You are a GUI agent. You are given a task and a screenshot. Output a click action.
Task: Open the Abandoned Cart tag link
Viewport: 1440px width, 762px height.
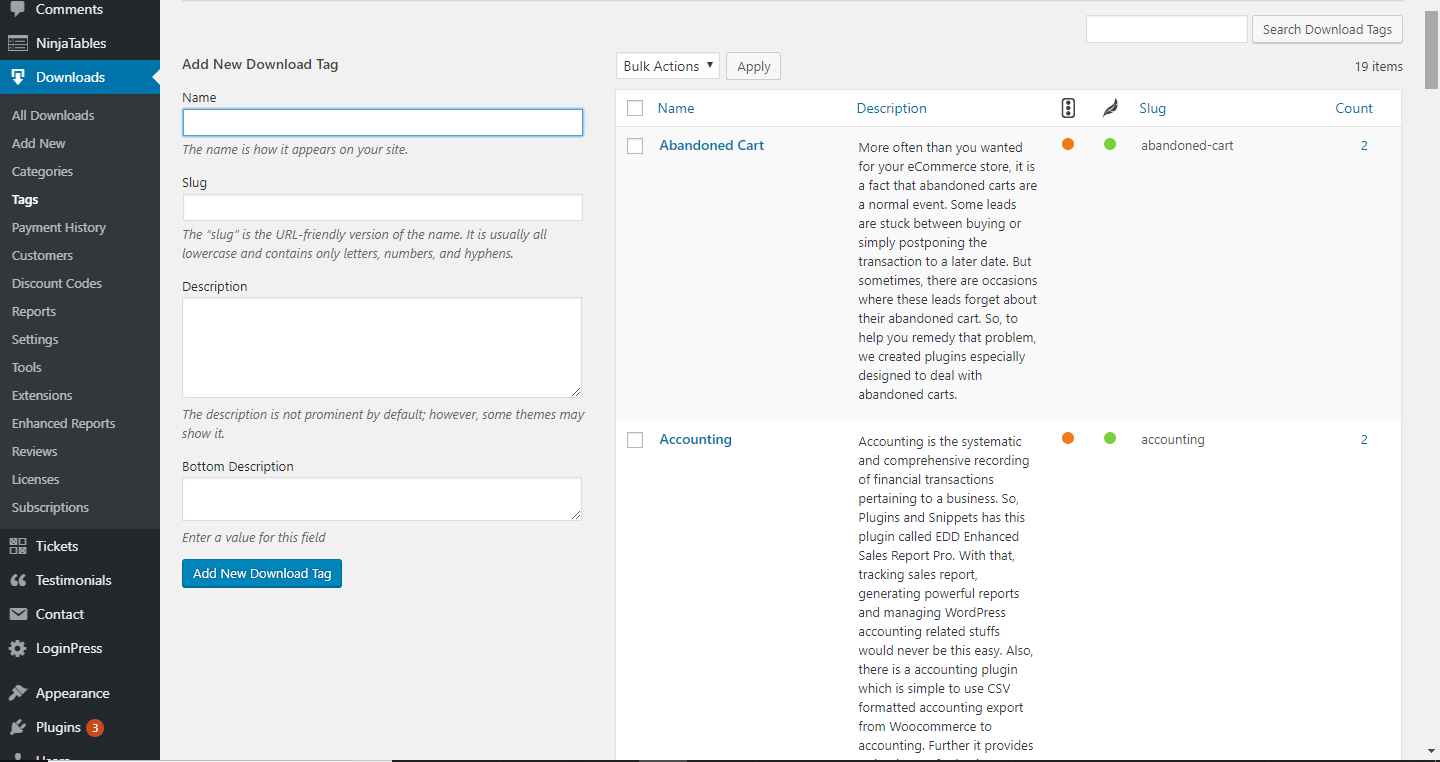pyautogui.click(x=711, y=145)
